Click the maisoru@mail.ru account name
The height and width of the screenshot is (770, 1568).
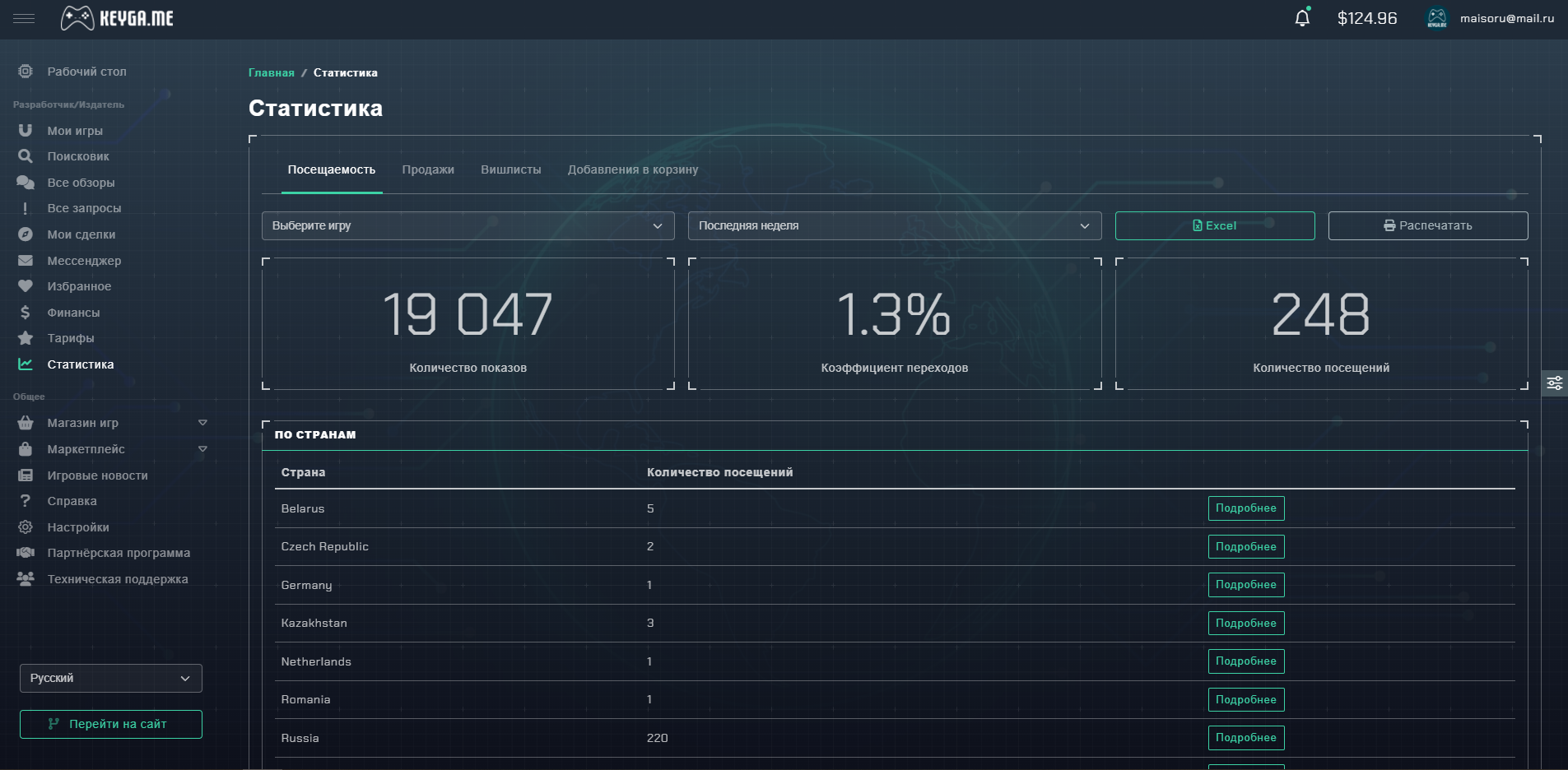[x=1507, y=18]
